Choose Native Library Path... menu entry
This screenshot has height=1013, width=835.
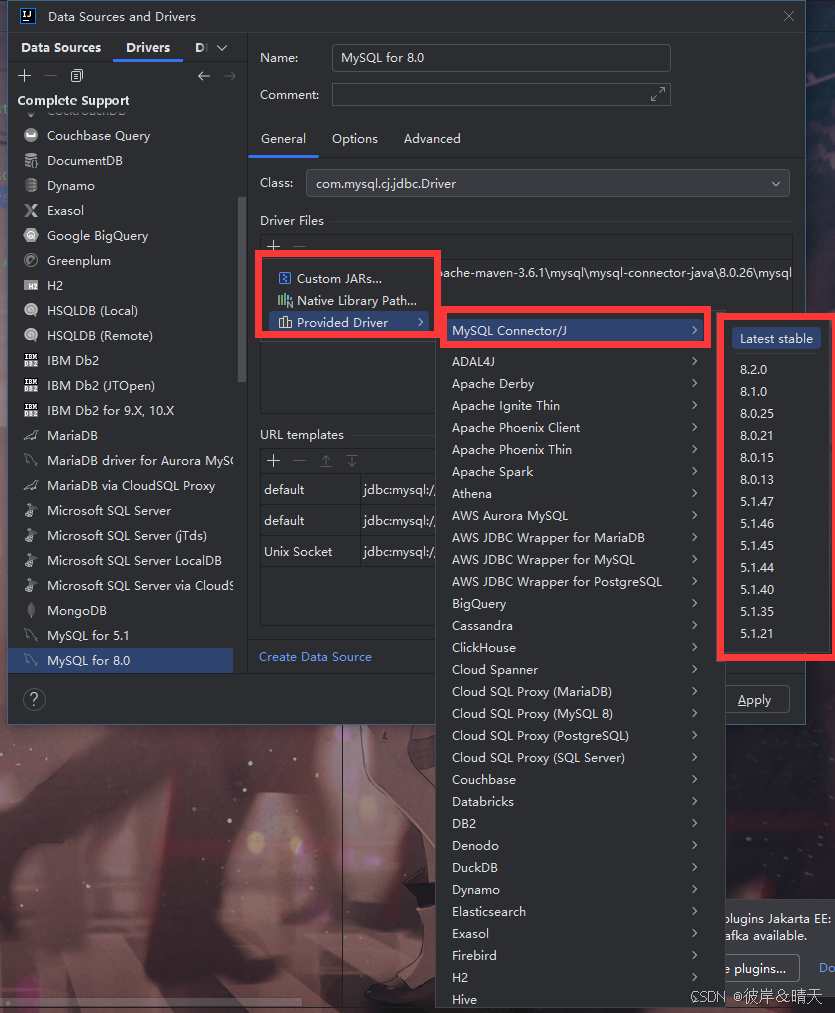click(349, 300)
